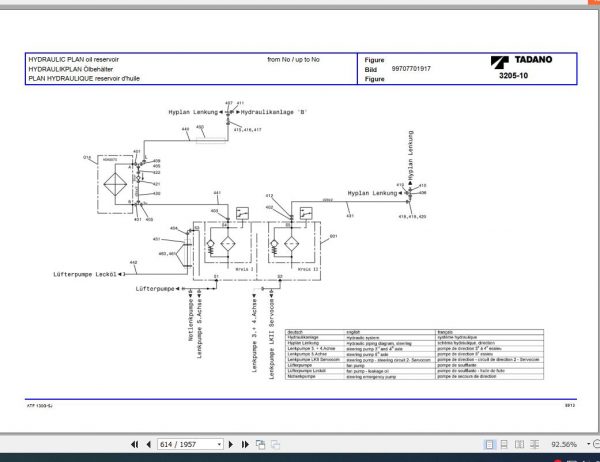The image size is (600, 462).
Task: Click the 'Kreis I' label in diagram
Action: click(245, 269)
